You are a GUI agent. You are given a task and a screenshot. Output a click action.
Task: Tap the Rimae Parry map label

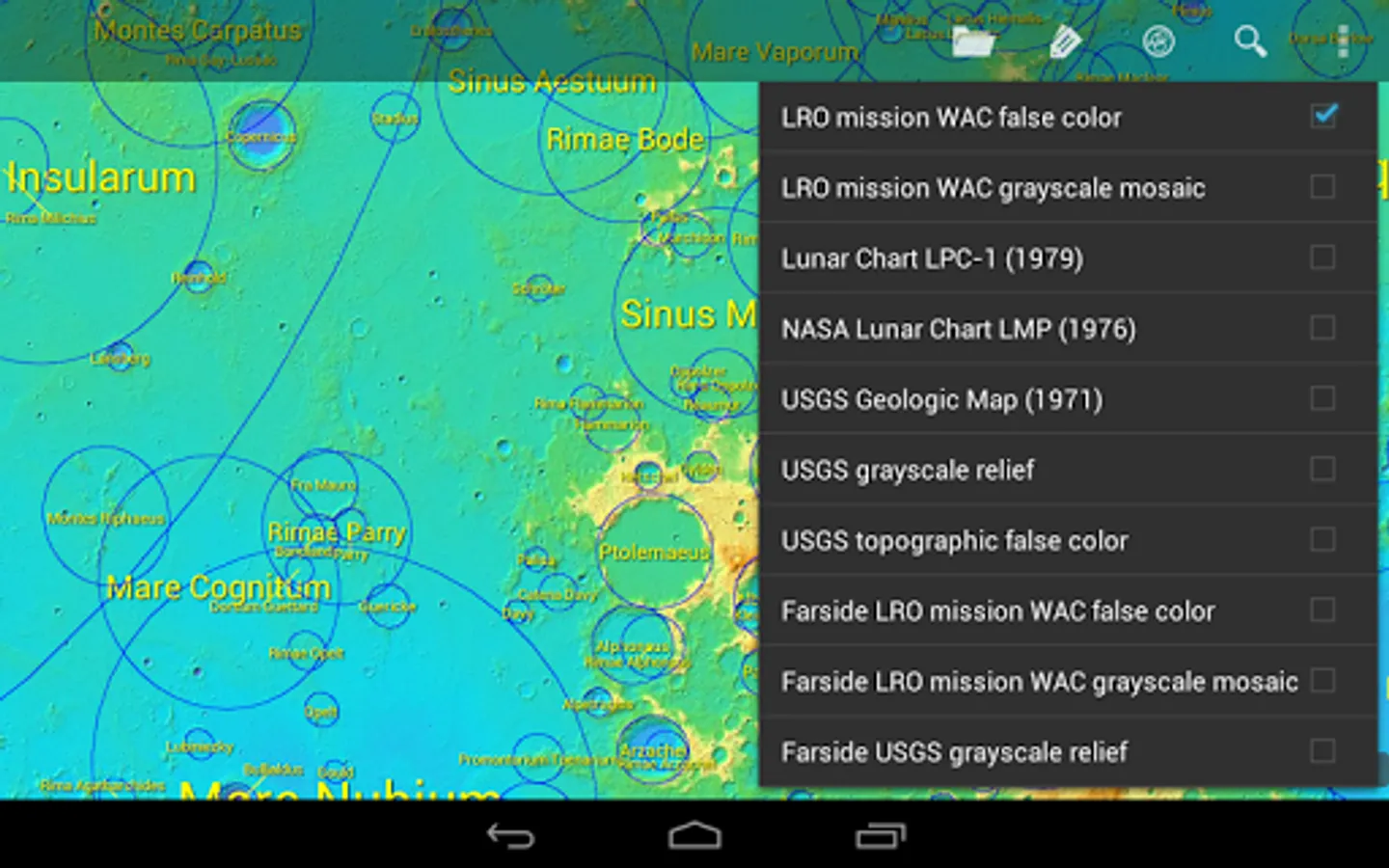(337, 532)
